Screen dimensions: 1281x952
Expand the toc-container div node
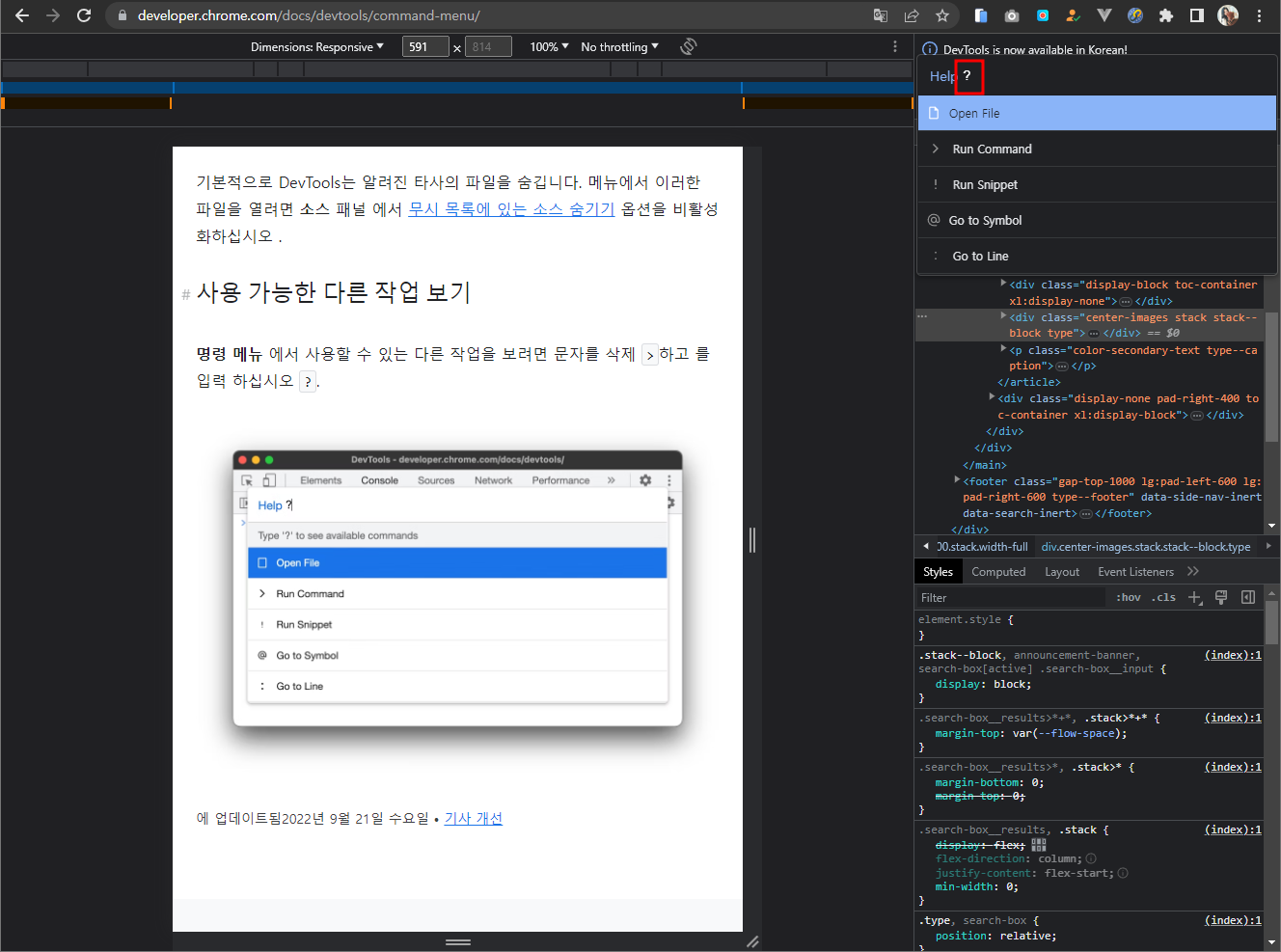pyautogui.click(x=1003, y=285)
